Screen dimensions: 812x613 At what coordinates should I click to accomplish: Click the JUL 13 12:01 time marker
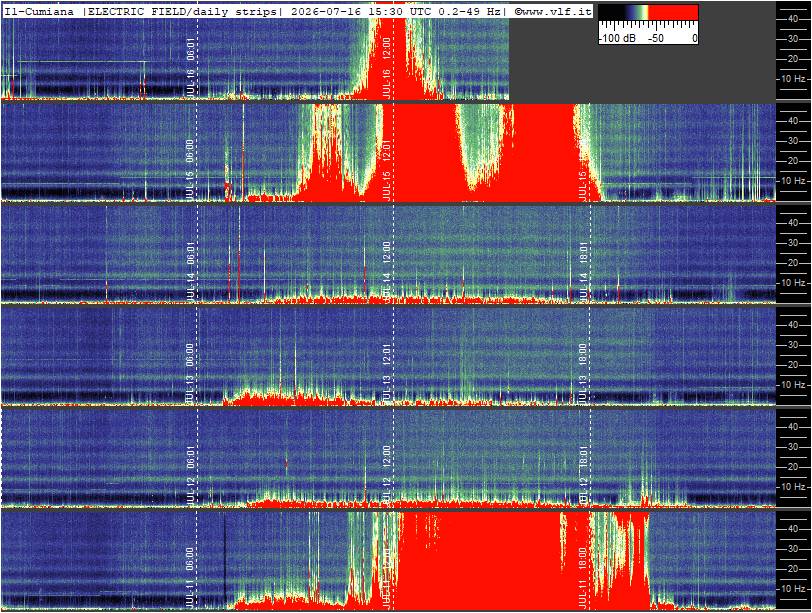tap(386, 373)
